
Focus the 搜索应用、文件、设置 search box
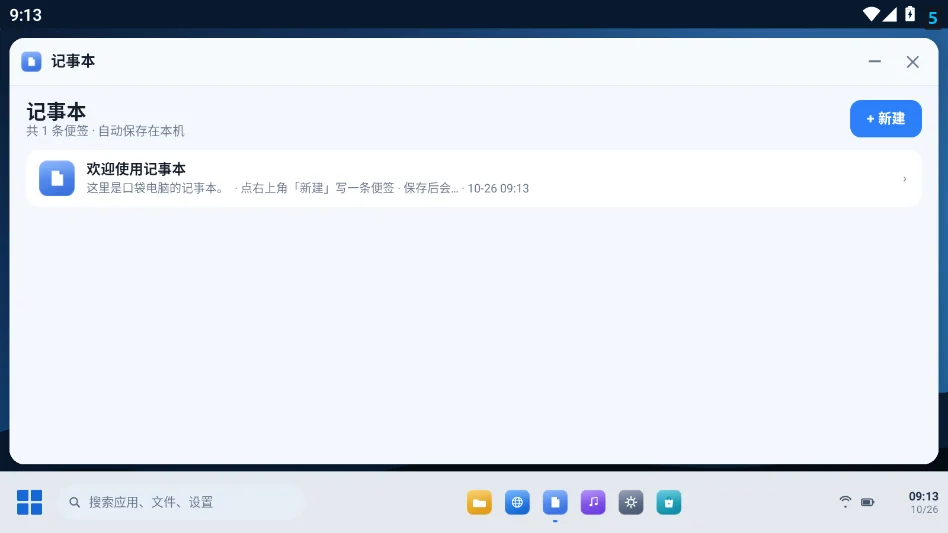(x=181, y=502)
